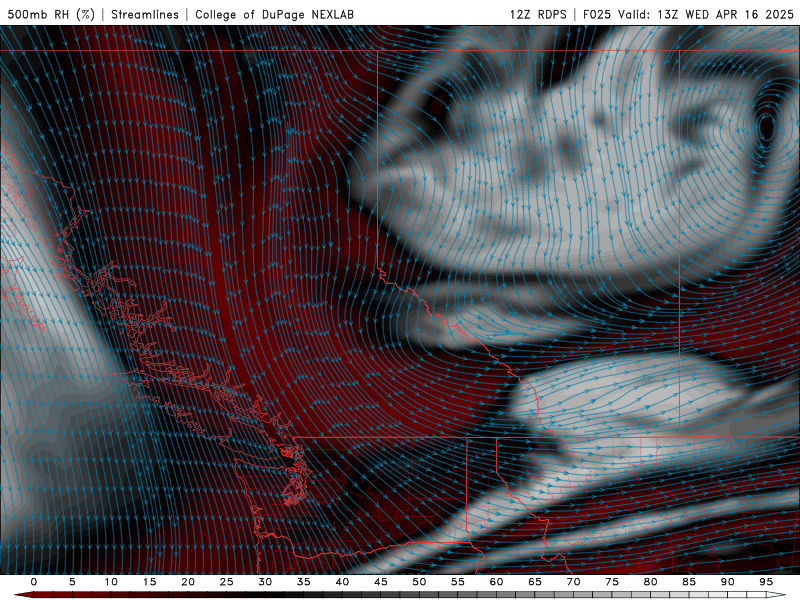Click the "F025" forecast hour text
This screenshot has height=600, width=800.
coord(596,14)
